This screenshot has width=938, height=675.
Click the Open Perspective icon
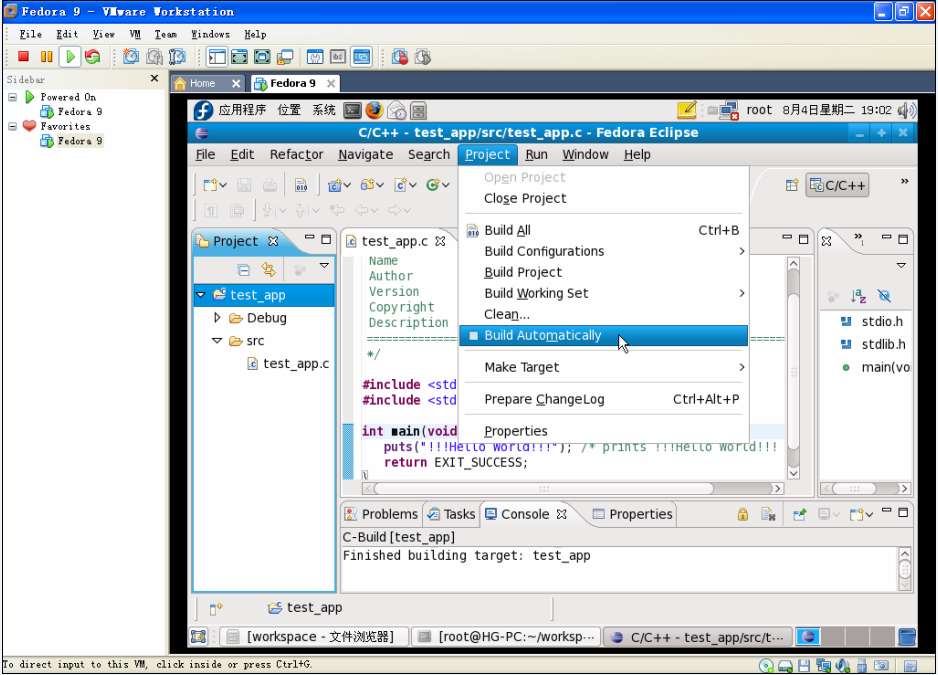(x=791, y=186)
